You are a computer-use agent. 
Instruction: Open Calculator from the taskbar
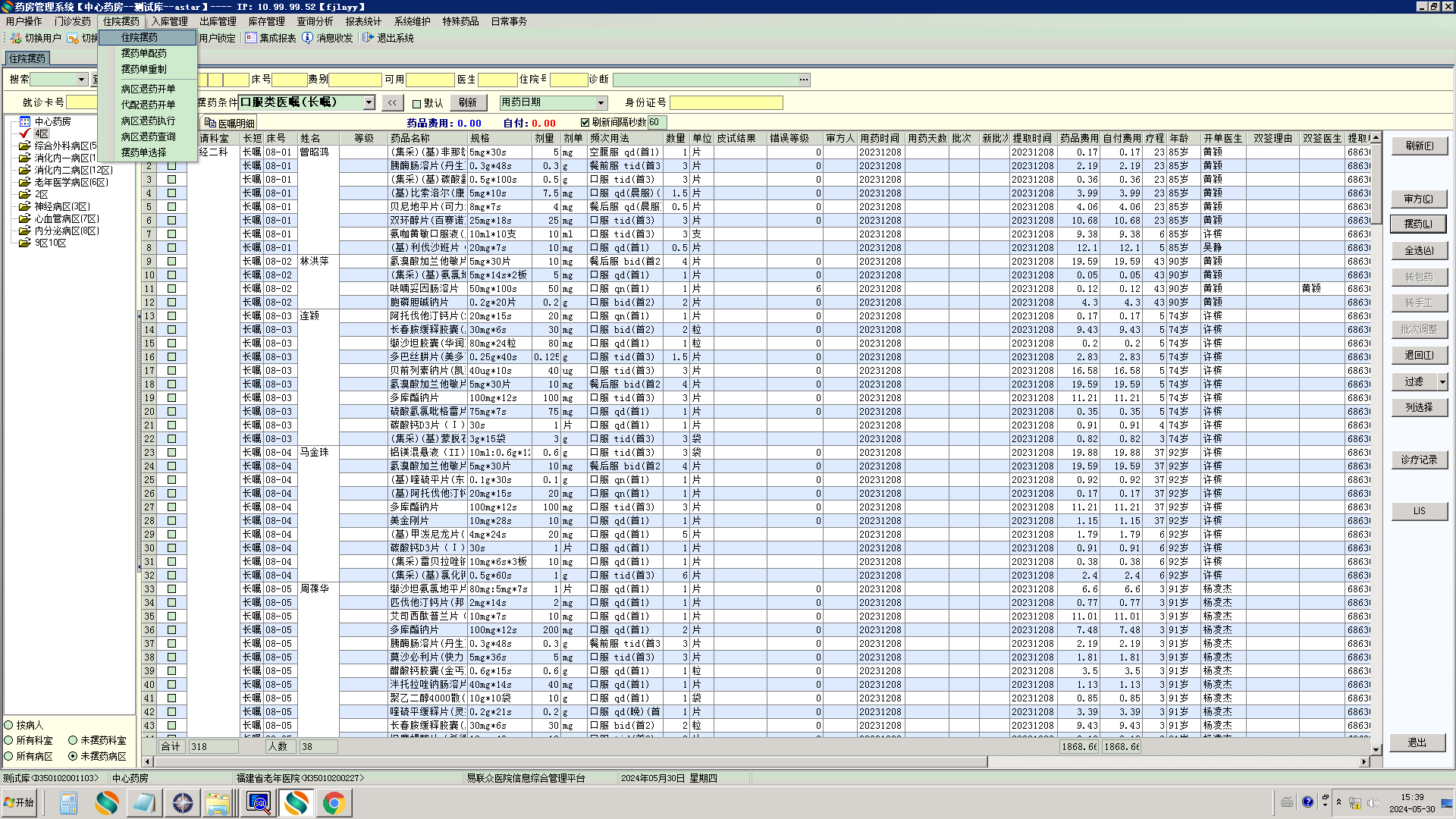[x=68, y=802]
